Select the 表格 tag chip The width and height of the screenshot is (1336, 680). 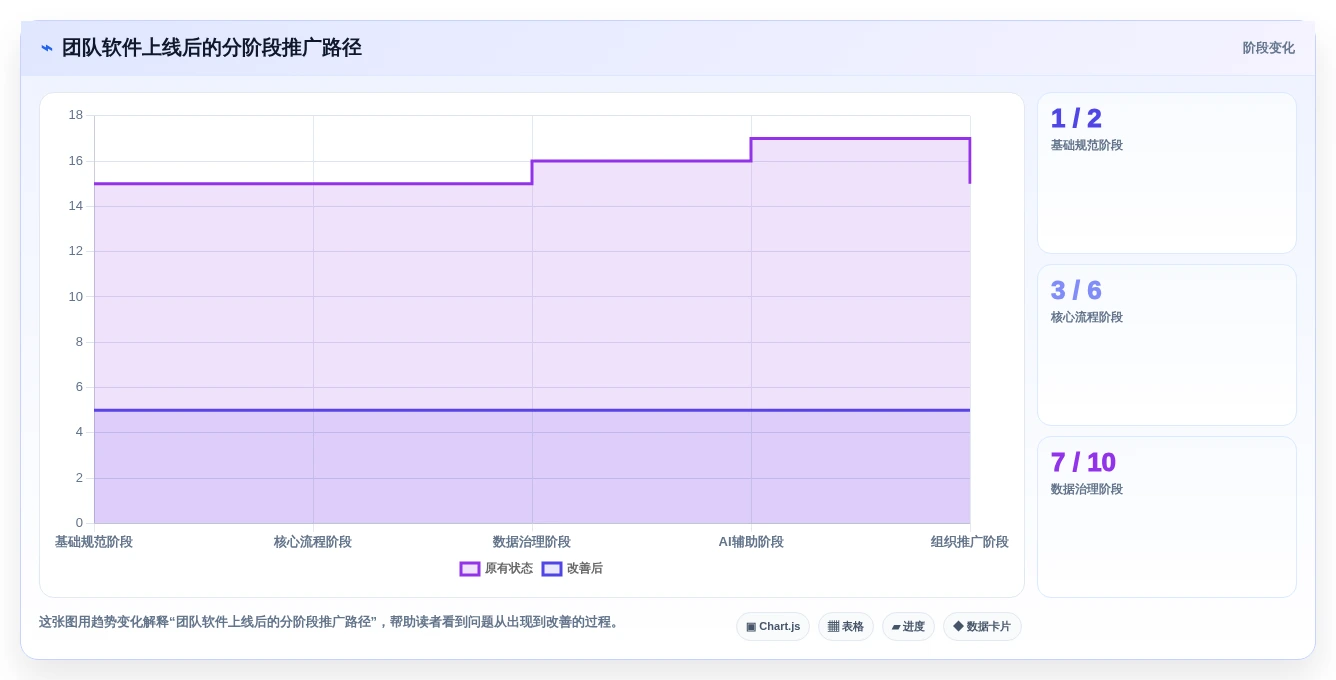(846, 627)
